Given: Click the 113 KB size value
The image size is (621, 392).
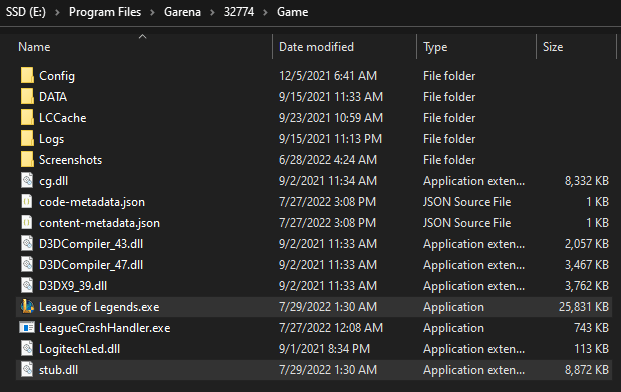Looking at the screenshot, I should click(591, 349).
